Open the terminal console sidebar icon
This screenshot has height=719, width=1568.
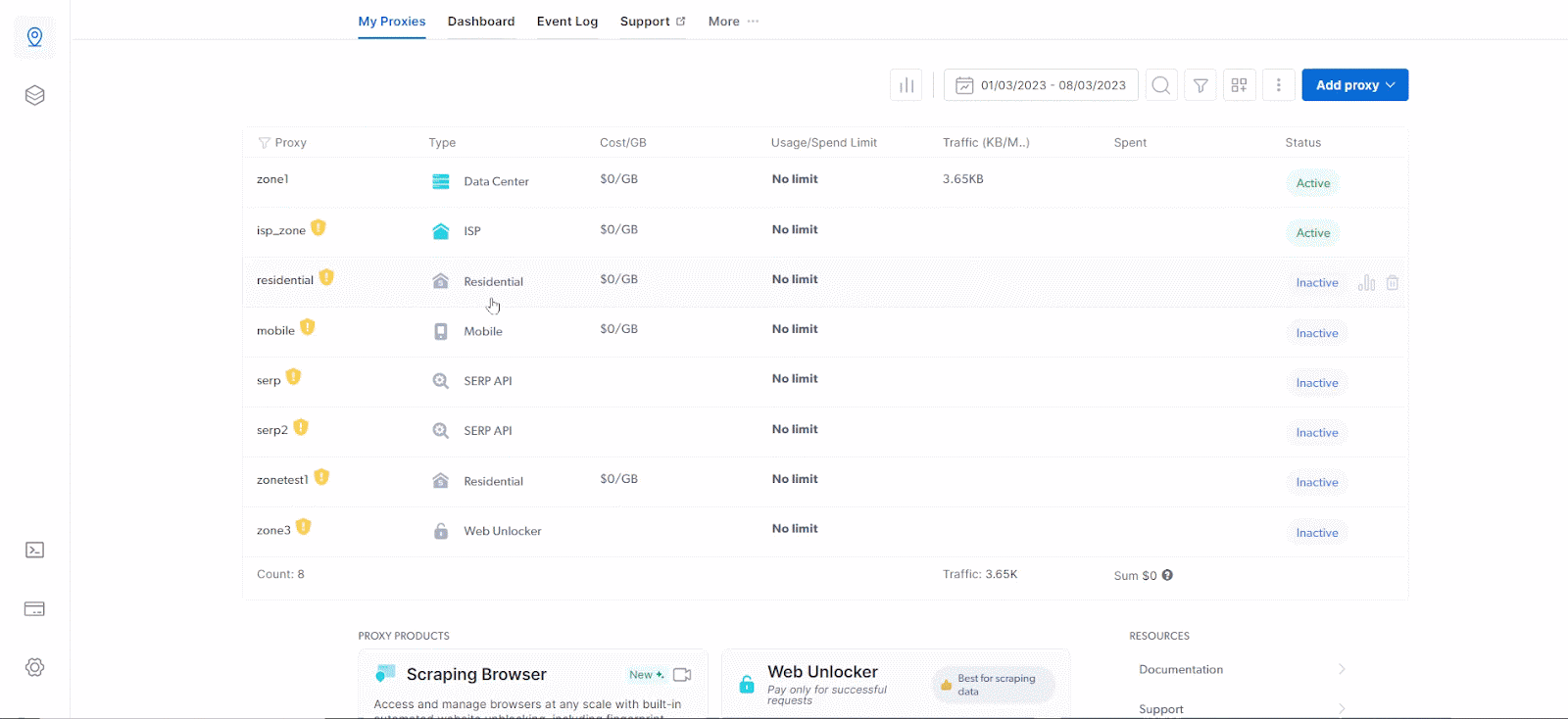click(x=35, y=550)
